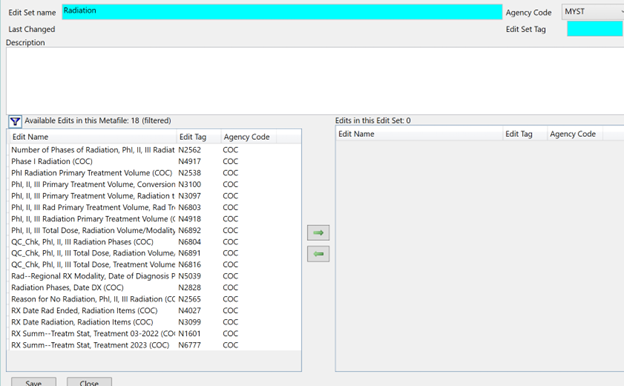
Task: Select edit with tag N3100
Action: pyautogui.click(x=154, y=185)
